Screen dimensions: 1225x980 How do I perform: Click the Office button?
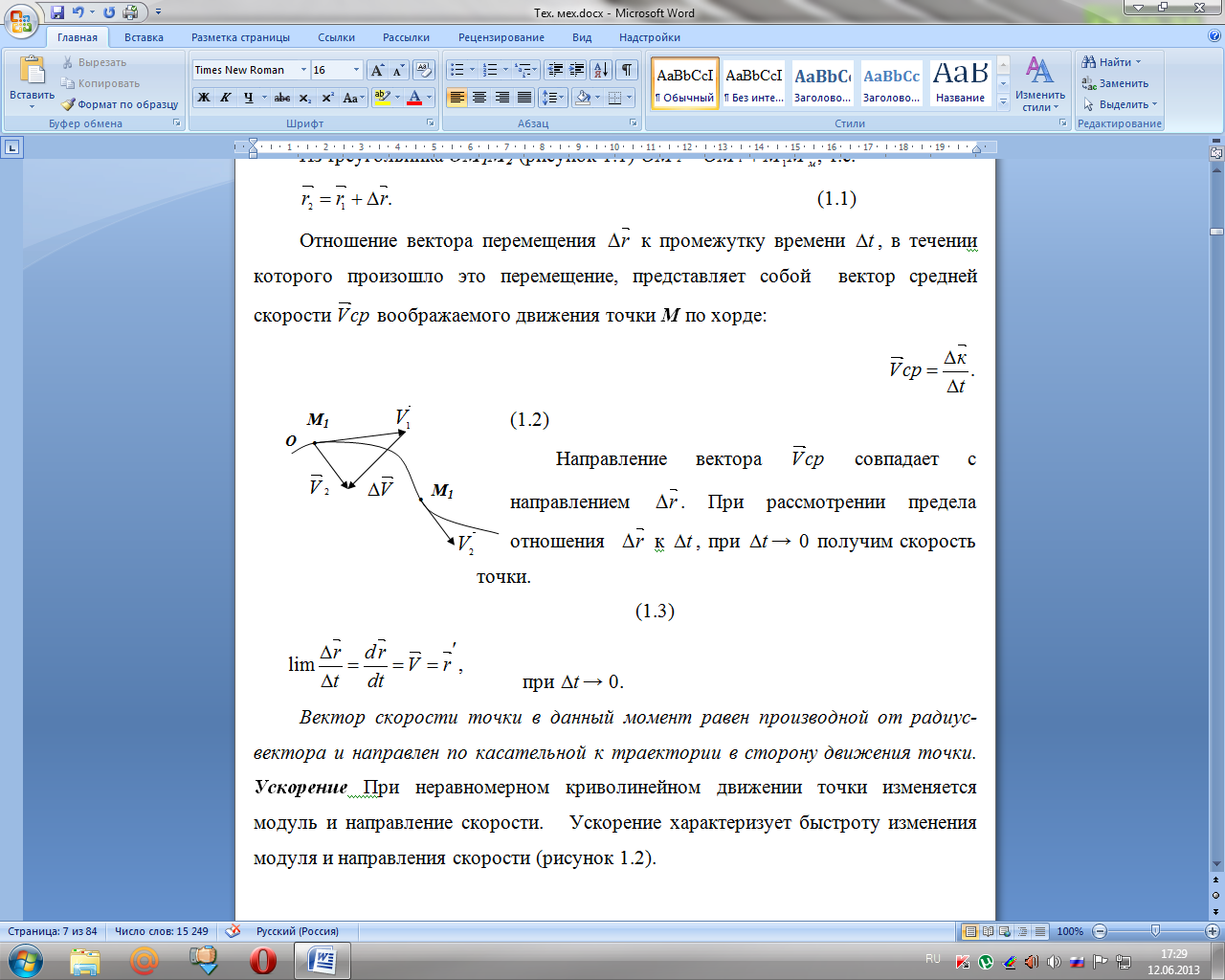(x=21, y=21)
